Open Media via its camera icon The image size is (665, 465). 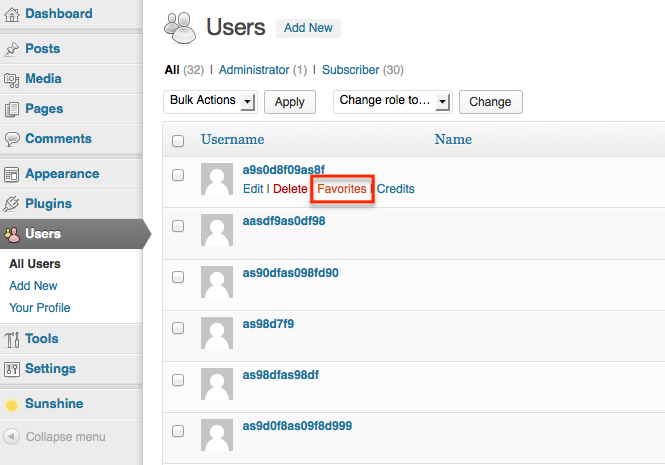pos(11,80)
